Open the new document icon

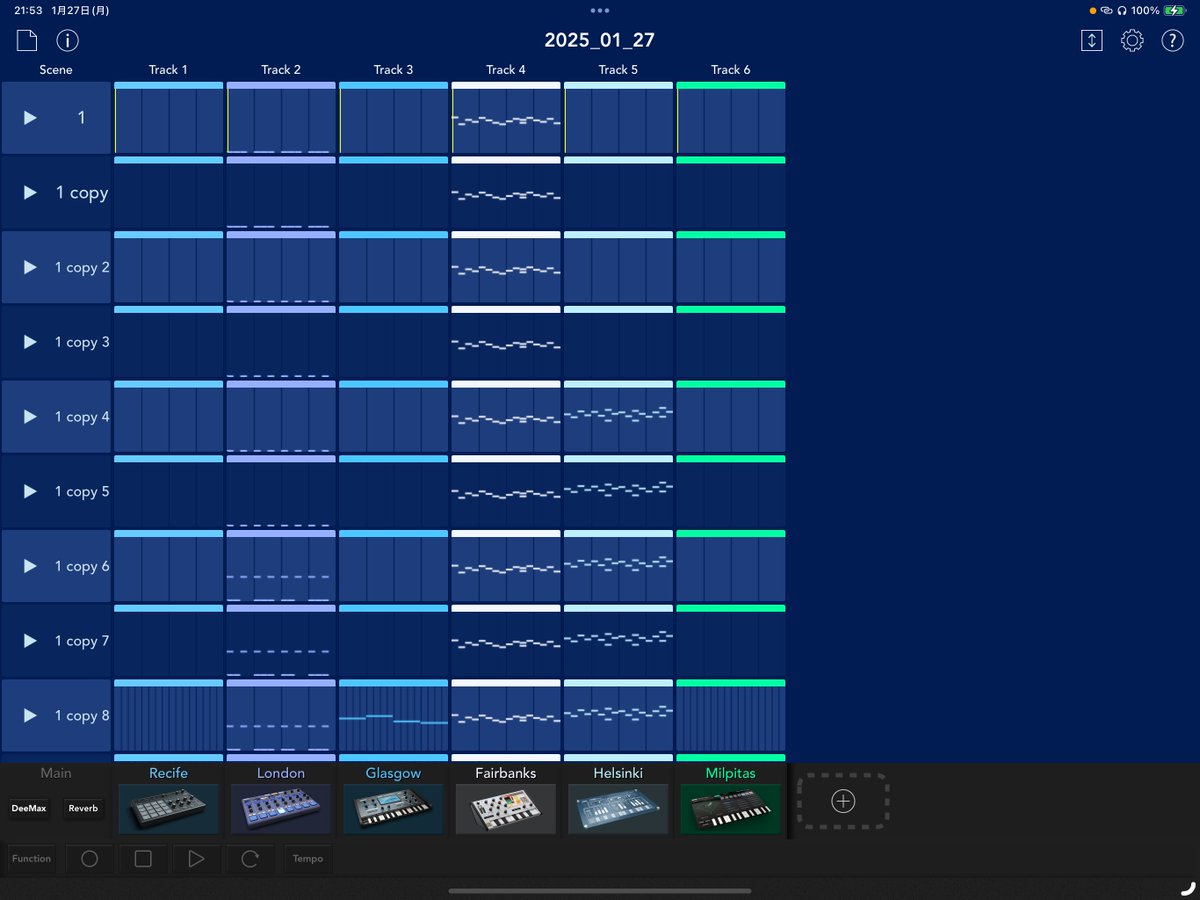26,41
